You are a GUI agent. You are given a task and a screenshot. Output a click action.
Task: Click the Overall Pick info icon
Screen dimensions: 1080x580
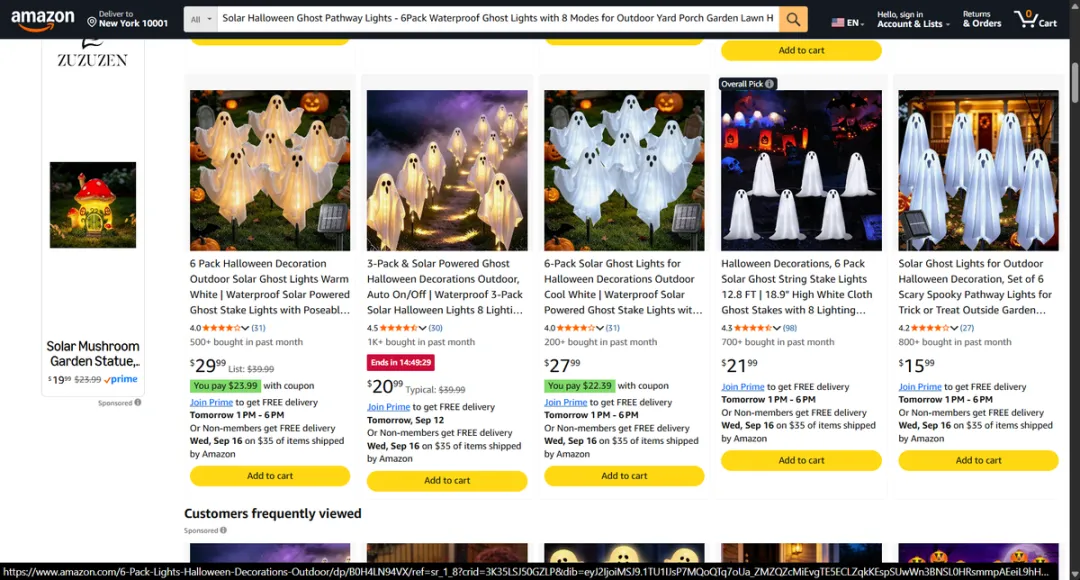[x=769, y=84]
